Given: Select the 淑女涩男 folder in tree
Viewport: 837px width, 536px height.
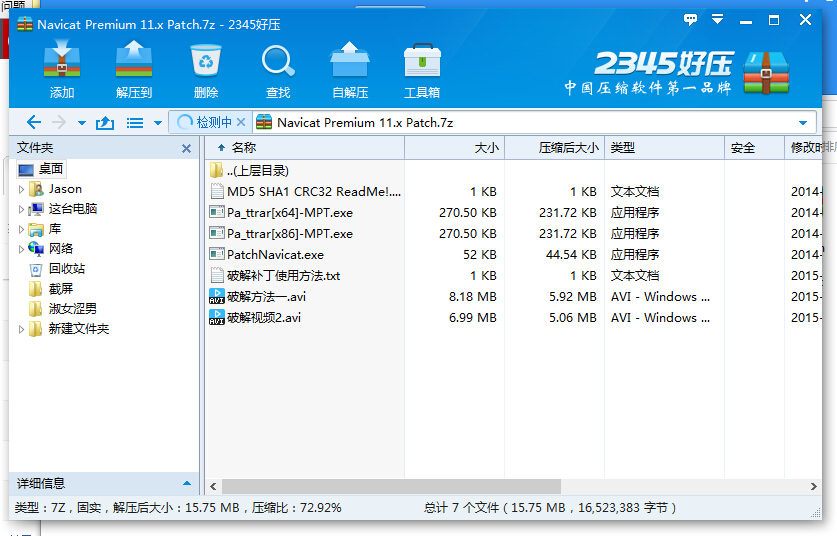Looking at the screenshot, I should (x=63, y=309).
